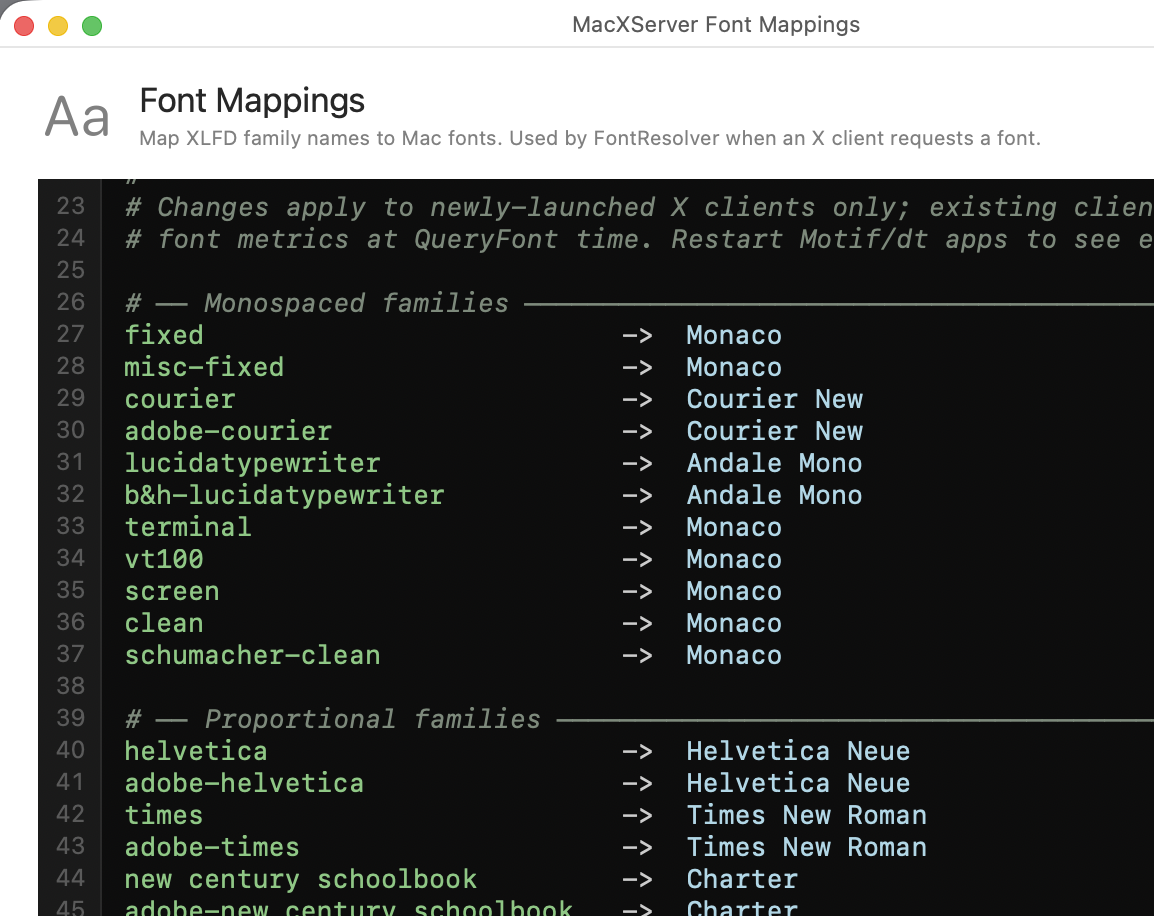The height and width of the screenshot is (916, 1154).
Task: Click 'clean' on line 36
Action: [x=164, y=623]
